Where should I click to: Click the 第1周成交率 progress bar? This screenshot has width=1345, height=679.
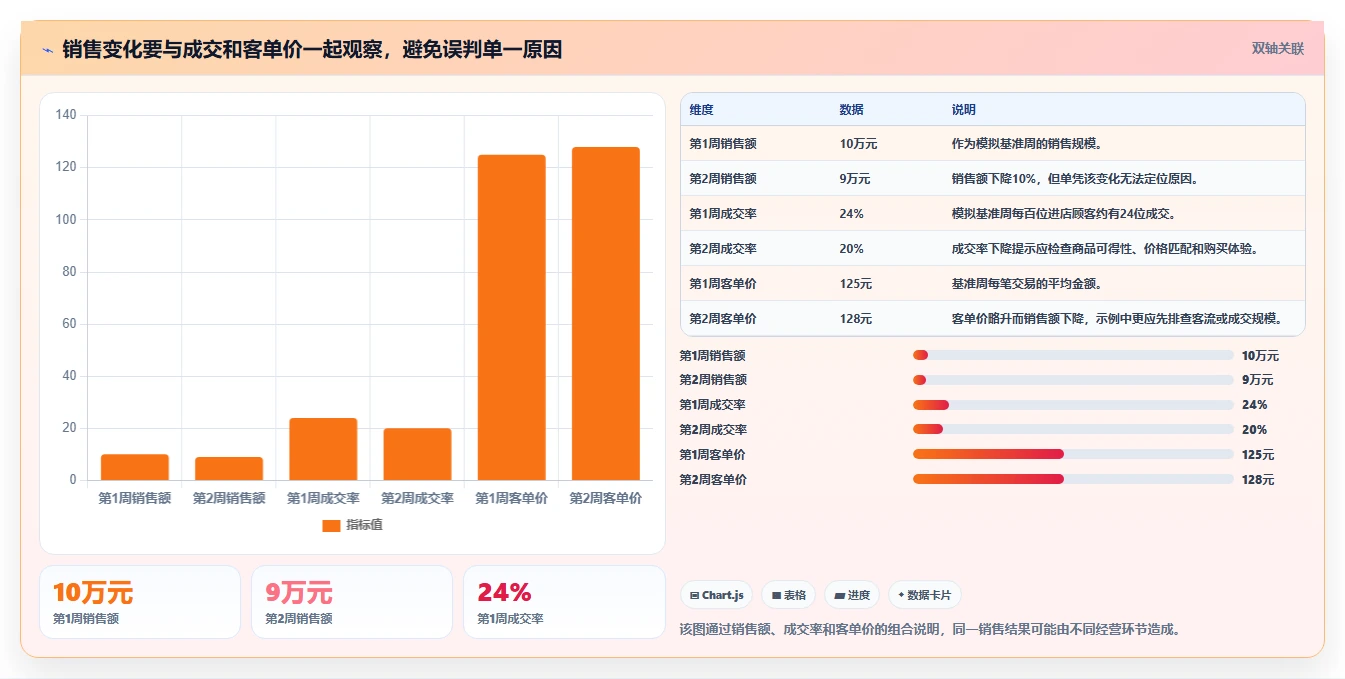(1073, 405)
